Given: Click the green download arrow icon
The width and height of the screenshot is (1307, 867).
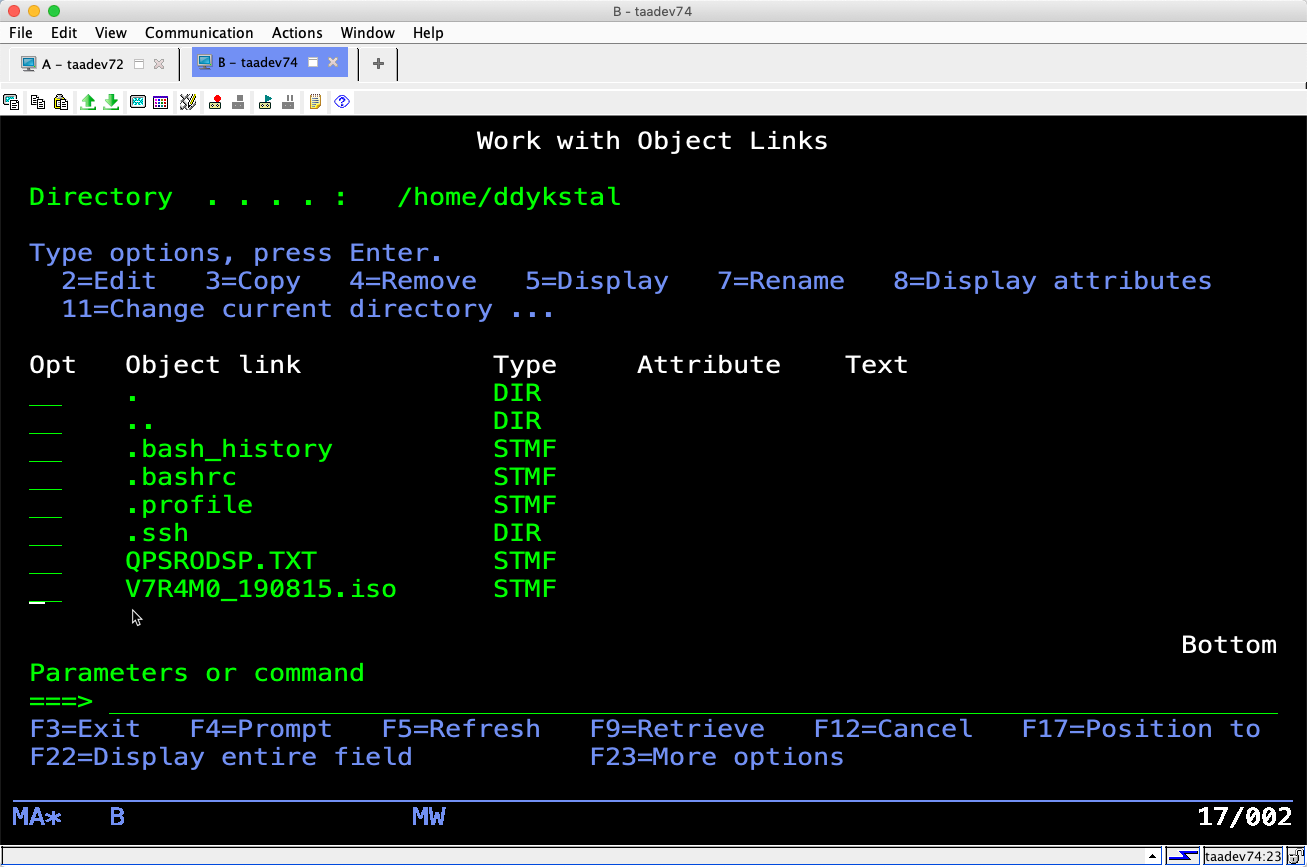Looking at the screenshot, I should 112,102.
